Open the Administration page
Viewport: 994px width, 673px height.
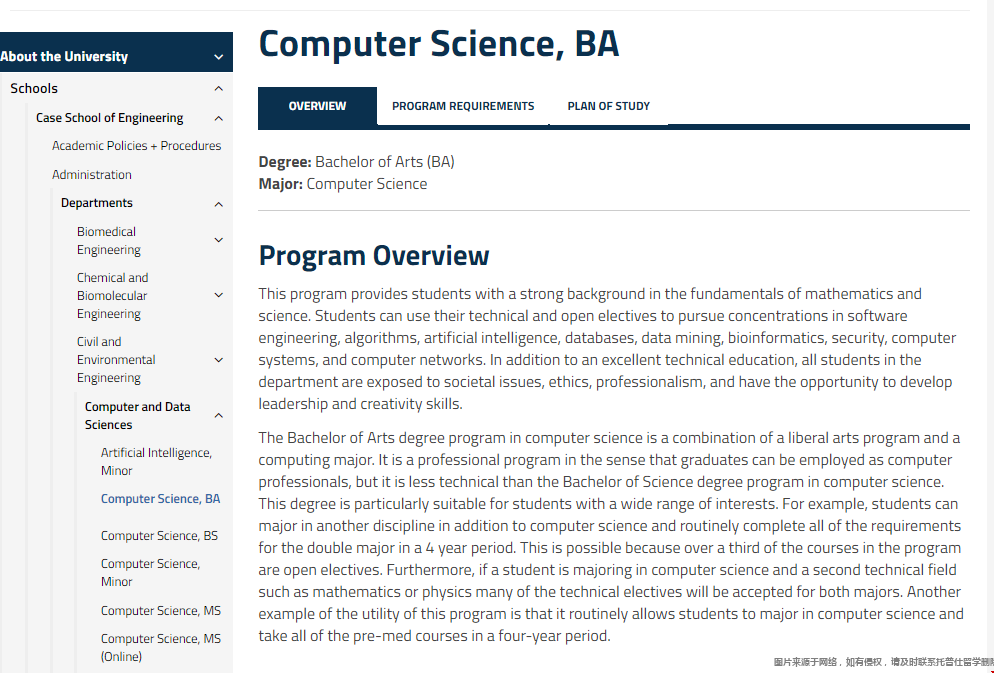(91, 174)
